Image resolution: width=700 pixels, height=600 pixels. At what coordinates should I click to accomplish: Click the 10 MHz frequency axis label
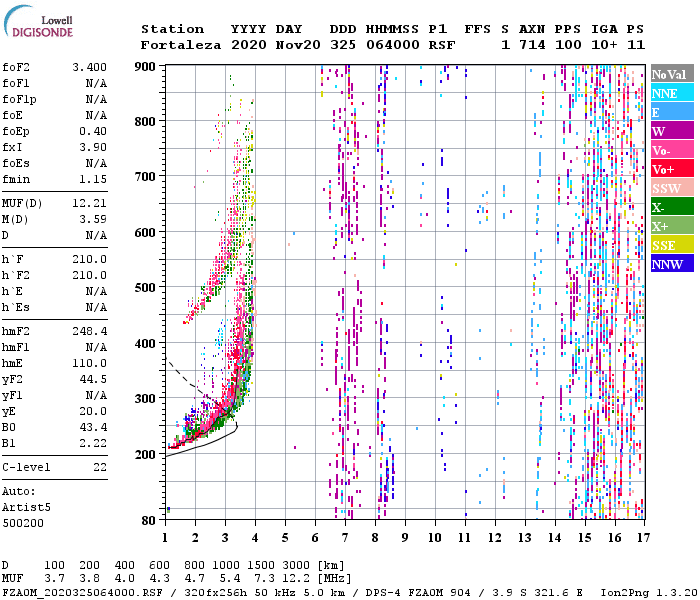(x=435, y=538)
